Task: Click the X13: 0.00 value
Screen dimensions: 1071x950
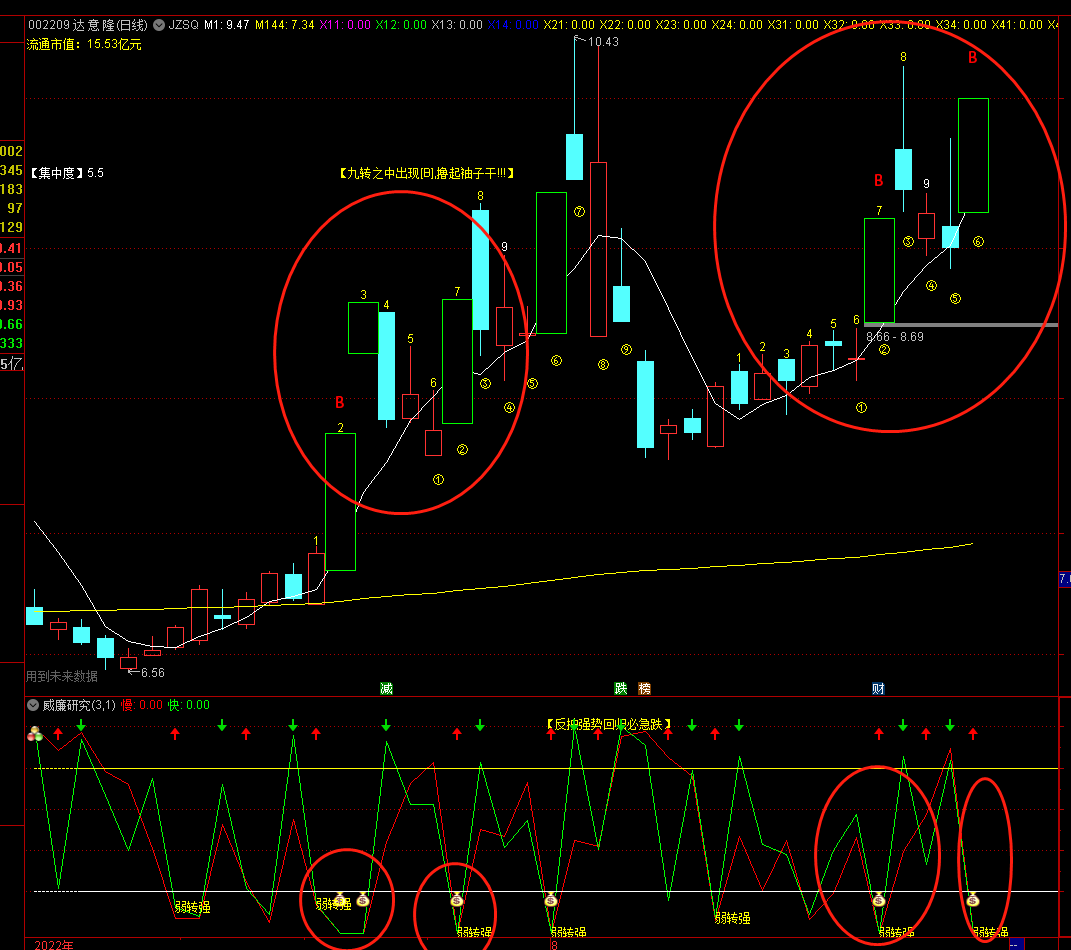Action: (457, 25)
